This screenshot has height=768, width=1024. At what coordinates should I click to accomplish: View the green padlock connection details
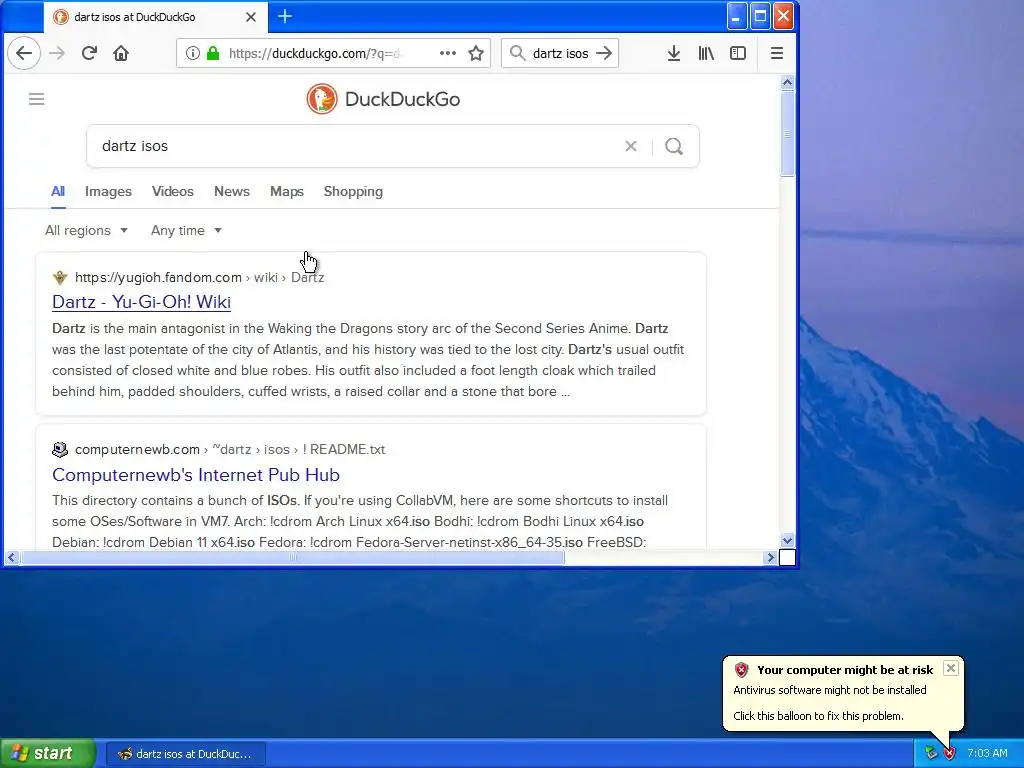point(213,53)
